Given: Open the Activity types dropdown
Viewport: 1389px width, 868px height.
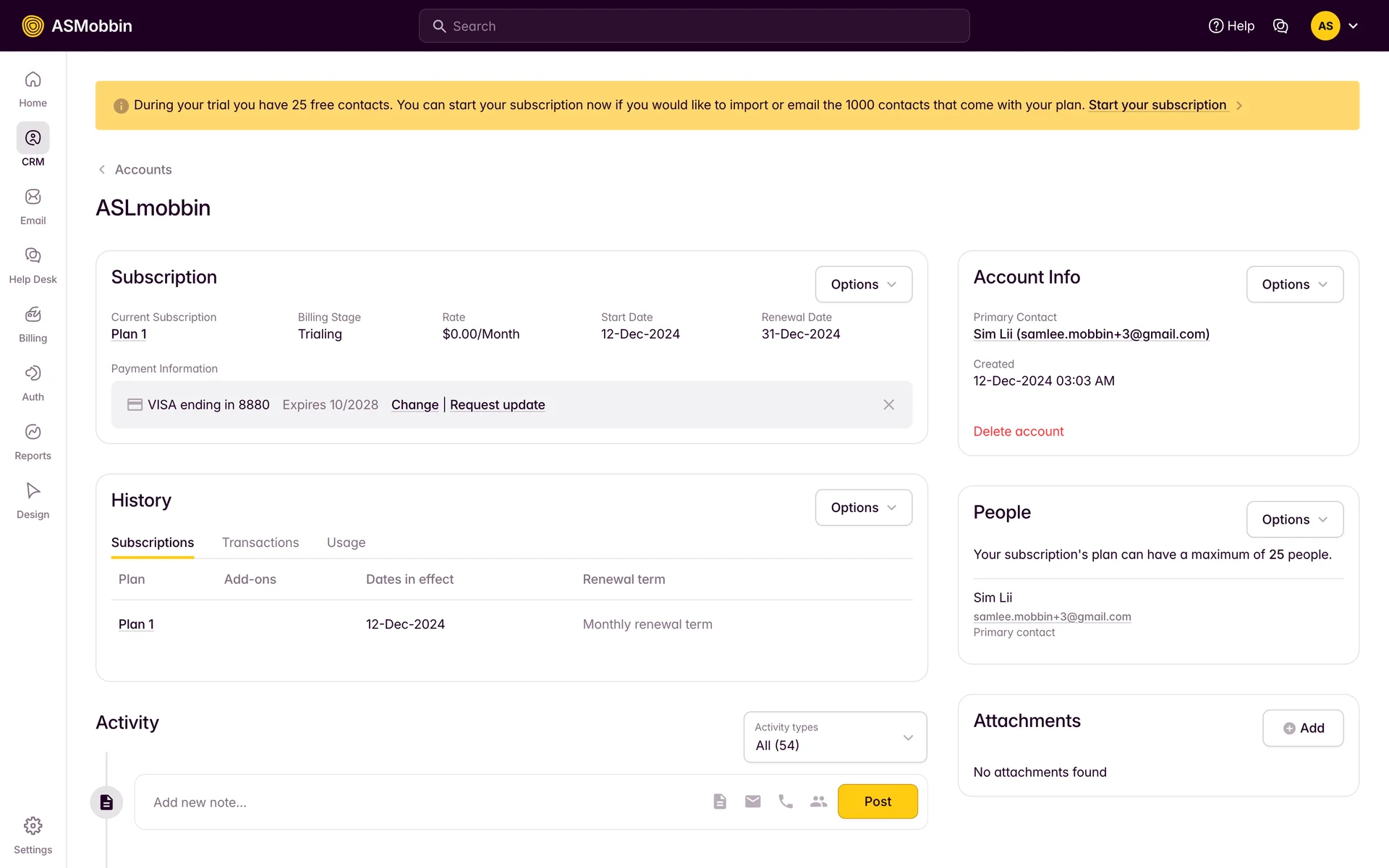Looking at the screenshot, I should click(835, 737).
